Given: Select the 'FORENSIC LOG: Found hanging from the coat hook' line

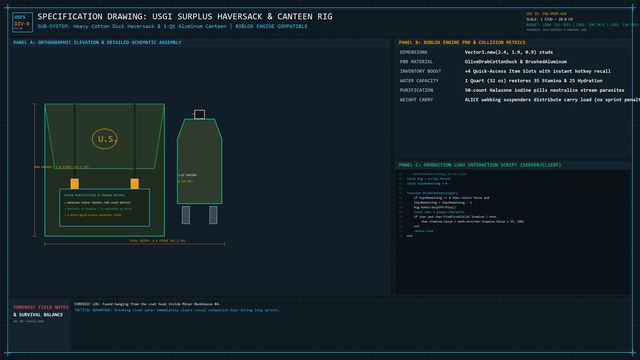Looking at the screenshot, I should coord(147,304).
